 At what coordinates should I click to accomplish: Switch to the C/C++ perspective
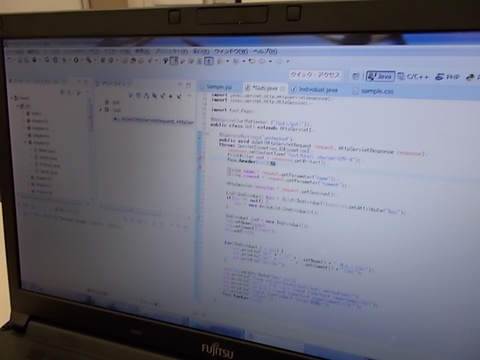click(x=413, y=76)
